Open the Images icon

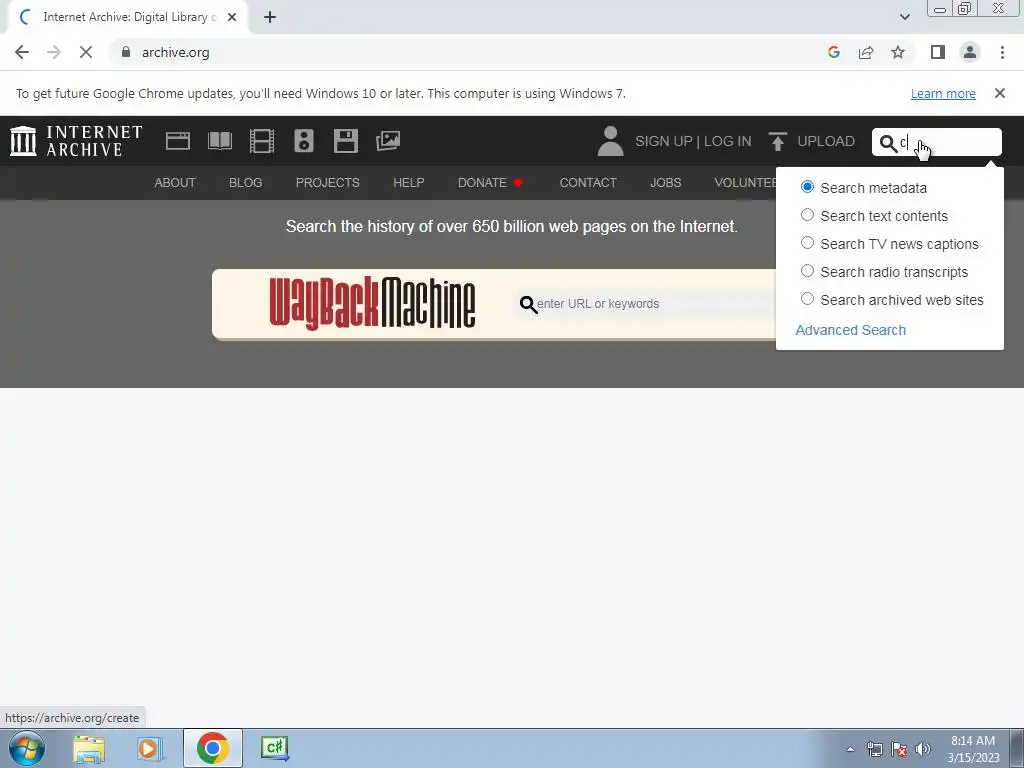[388, 141]
